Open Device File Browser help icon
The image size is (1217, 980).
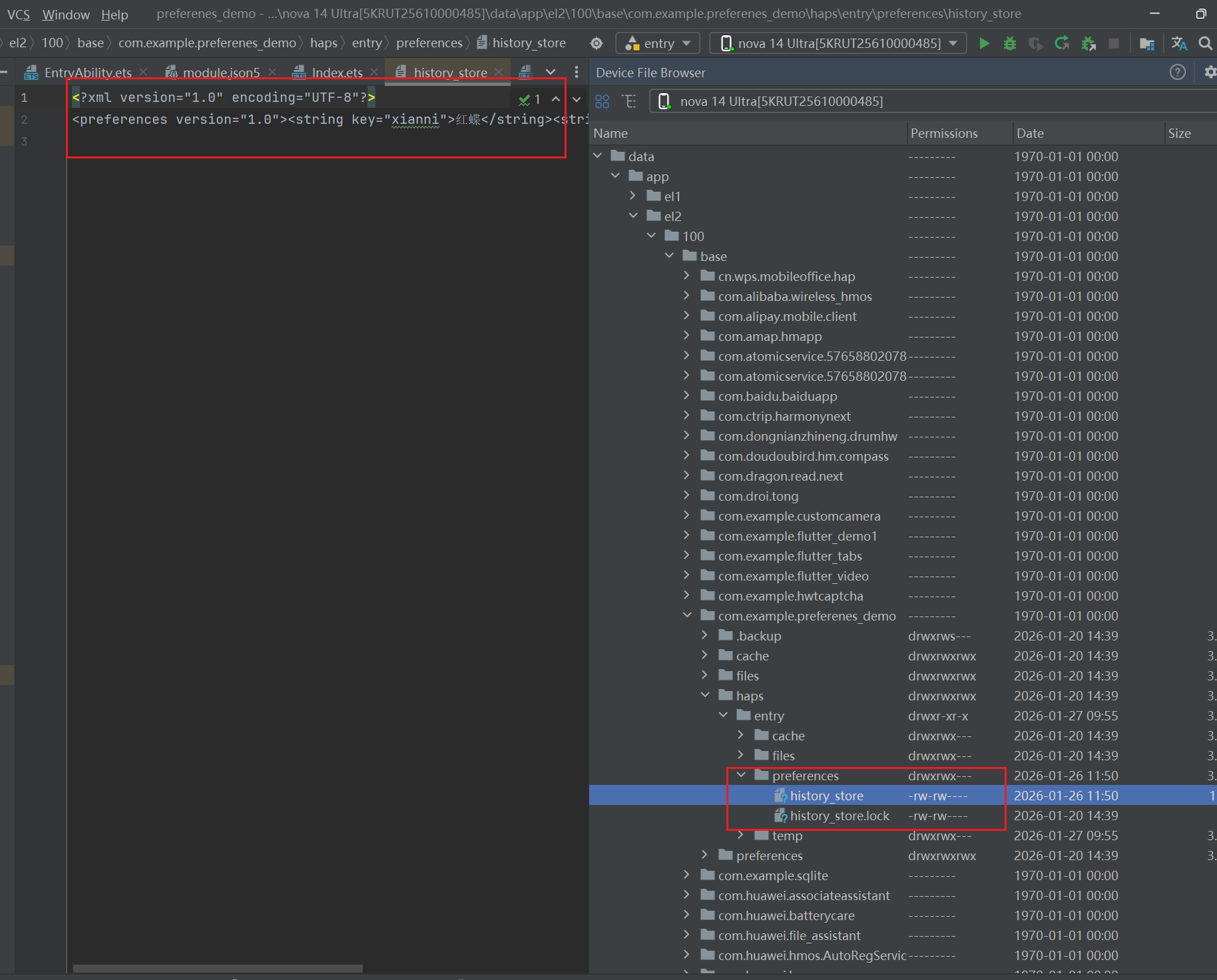pyautogui.click(x=1177, y=73)
